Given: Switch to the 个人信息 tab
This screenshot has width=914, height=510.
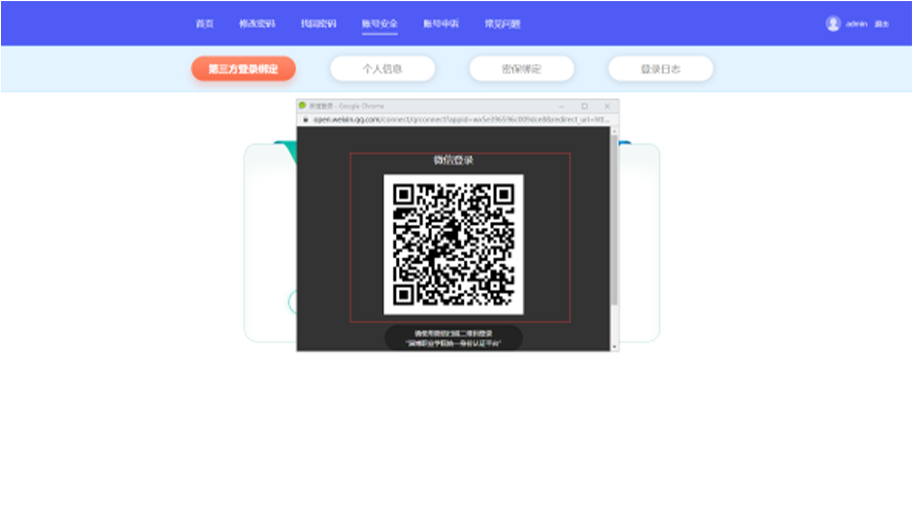Looking at the screenshot, I should 382,69.
